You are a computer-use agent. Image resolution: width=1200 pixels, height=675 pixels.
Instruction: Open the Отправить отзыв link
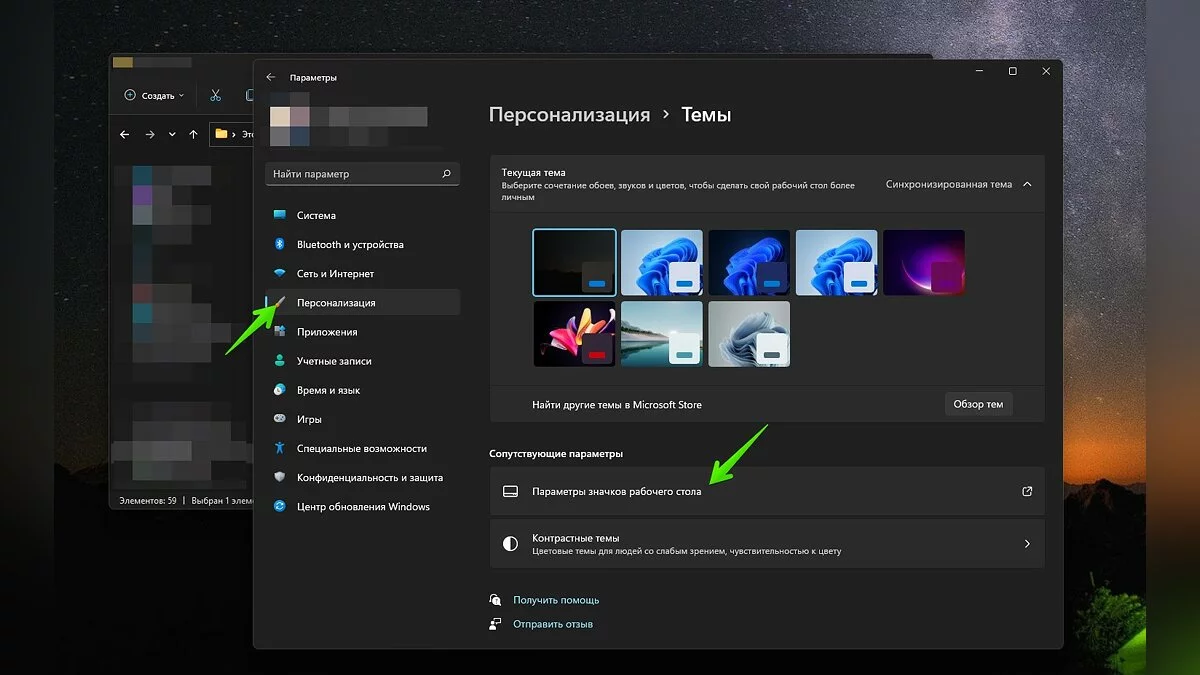(x=553, y=624)
